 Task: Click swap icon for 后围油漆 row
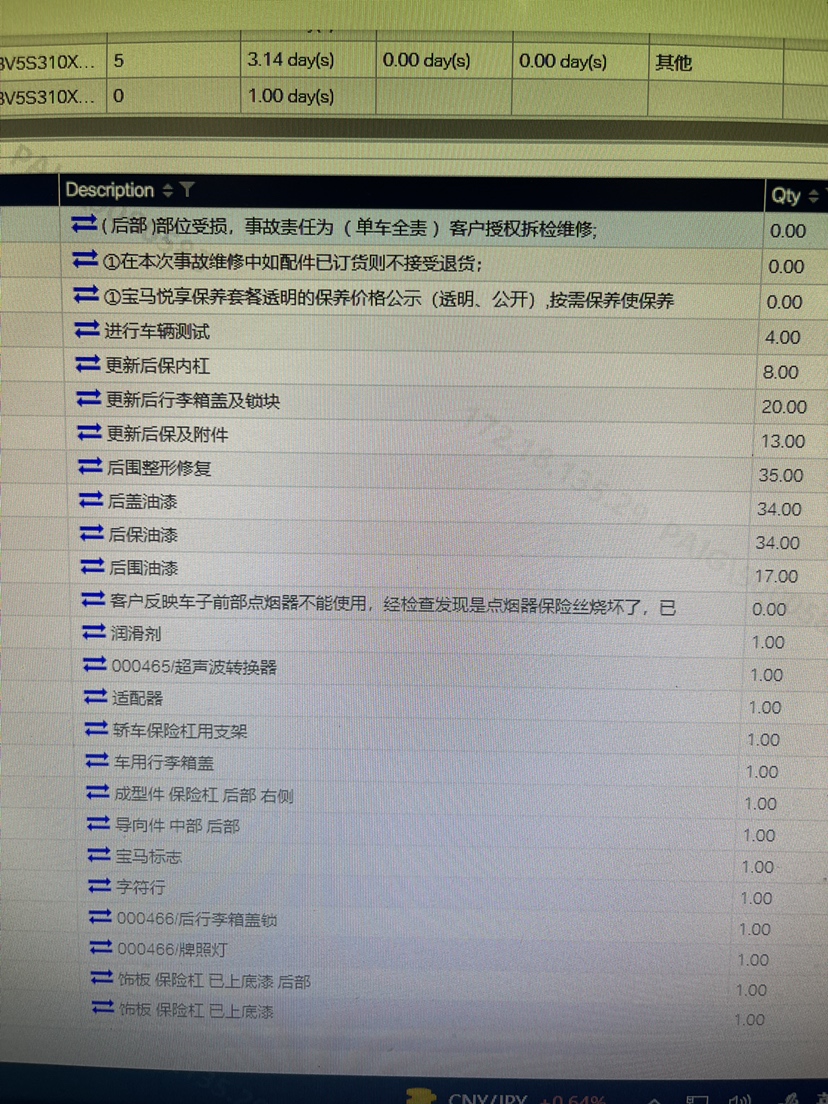(x=92, y=566)
